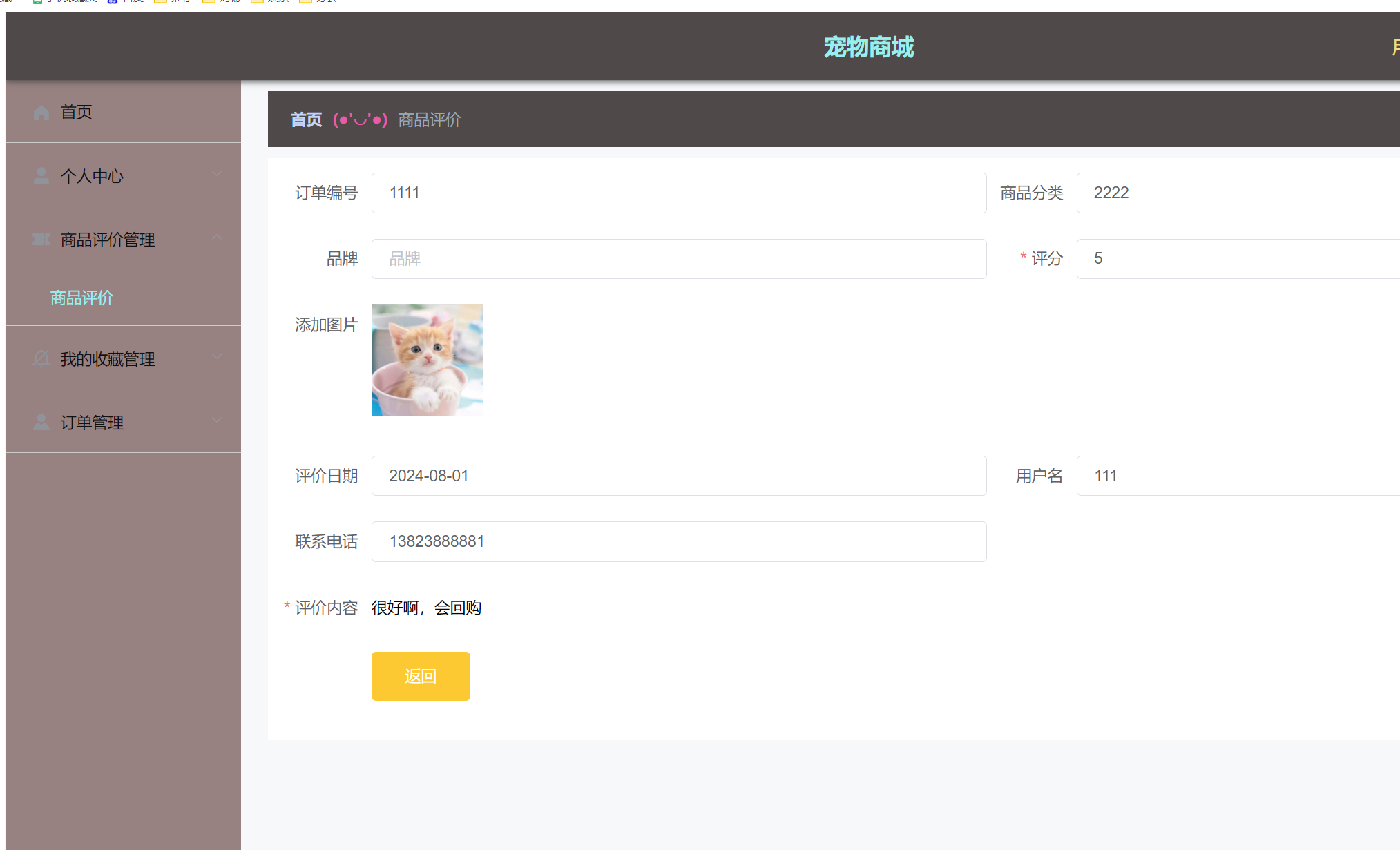Click the kitten image thumbnail
The height and width of the screenshot is (850, 1400).
coord(427,359)
